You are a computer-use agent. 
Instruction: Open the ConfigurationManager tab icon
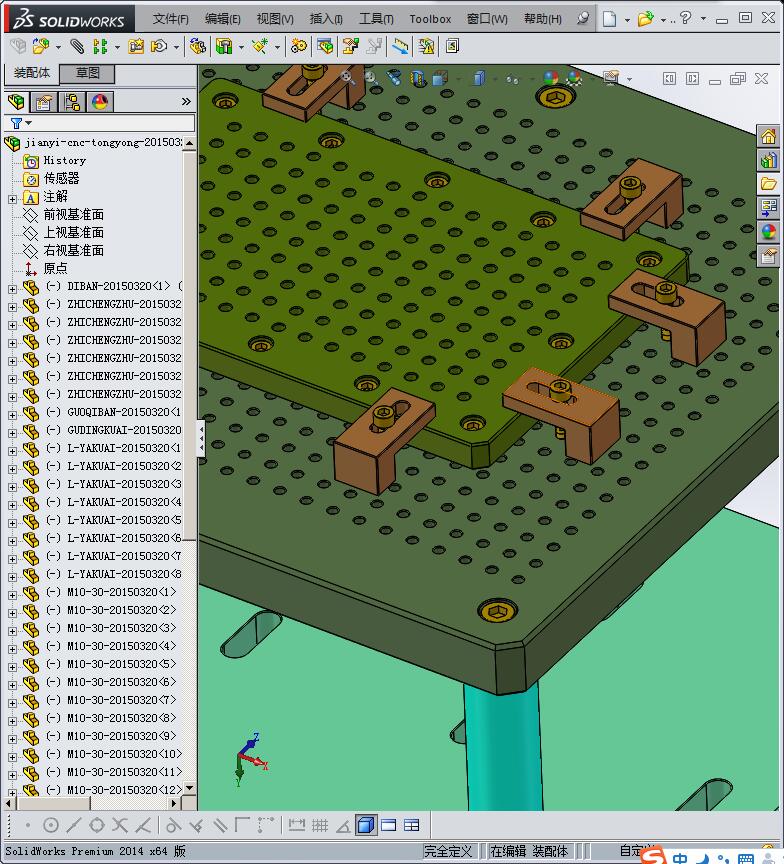coord(72,102)
